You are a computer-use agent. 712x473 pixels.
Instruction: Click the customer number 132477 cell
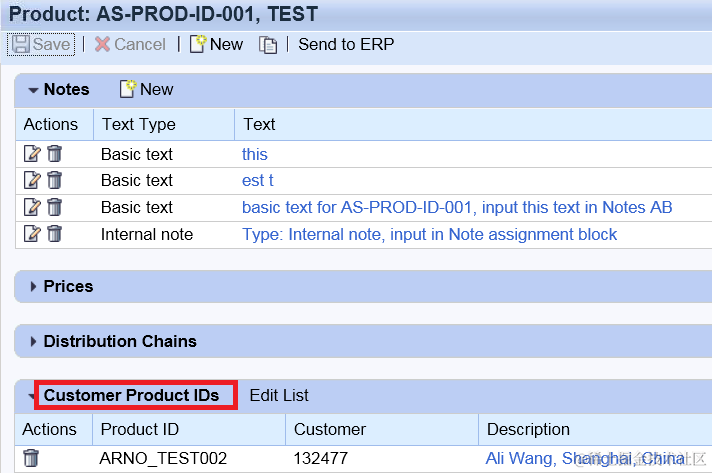pyautogui.click(x=321, y=458)
